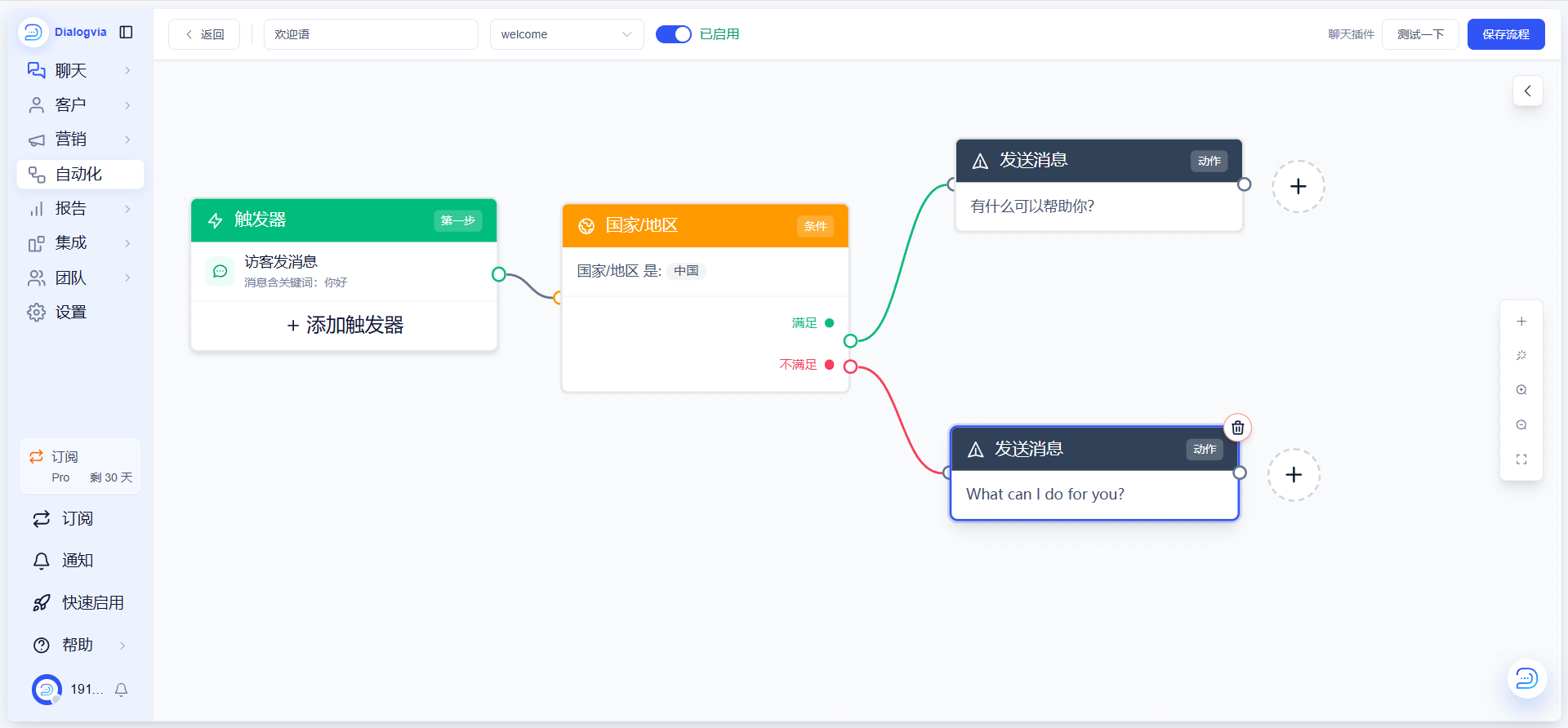Screen dimensions: 1568x728
Task: Fit the flow canvas to fullscreen view
Action: (1521, 459)
